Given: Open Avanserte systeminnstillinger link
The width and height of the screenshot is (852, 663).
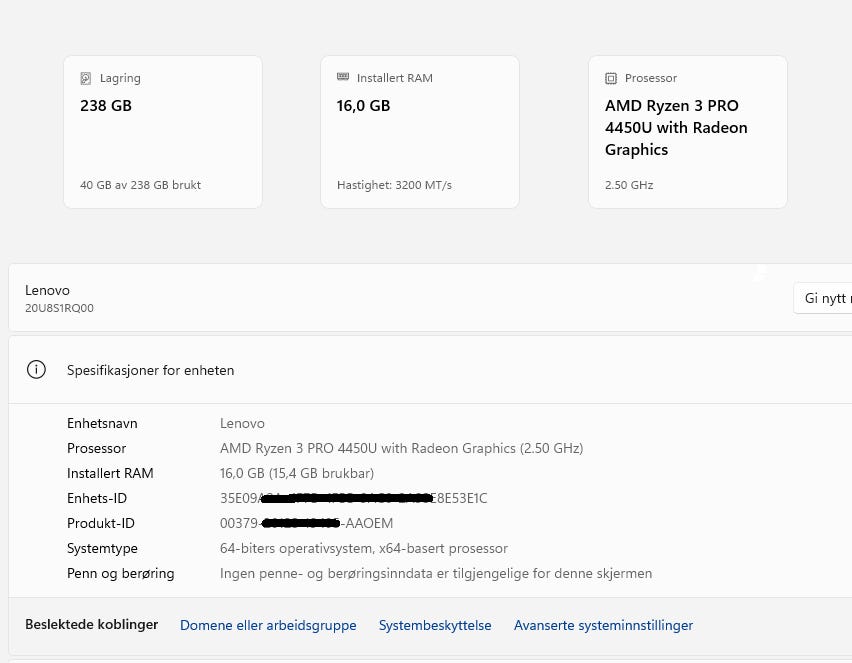Looking at the screenshot, I should coord(604,625).
